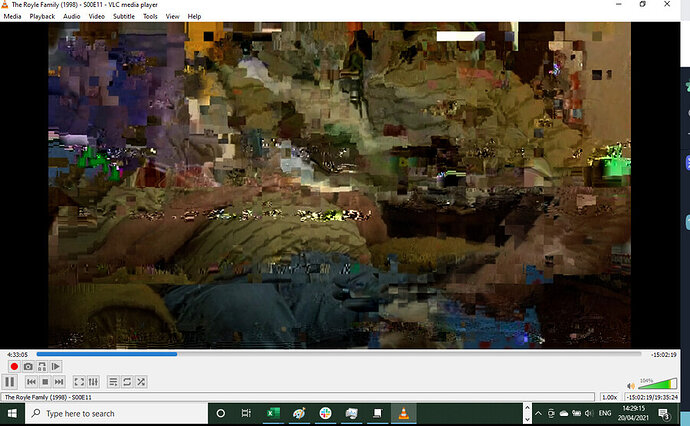
Task: Switch to Excel on taskbar
Action: click(x=273, y=413)
